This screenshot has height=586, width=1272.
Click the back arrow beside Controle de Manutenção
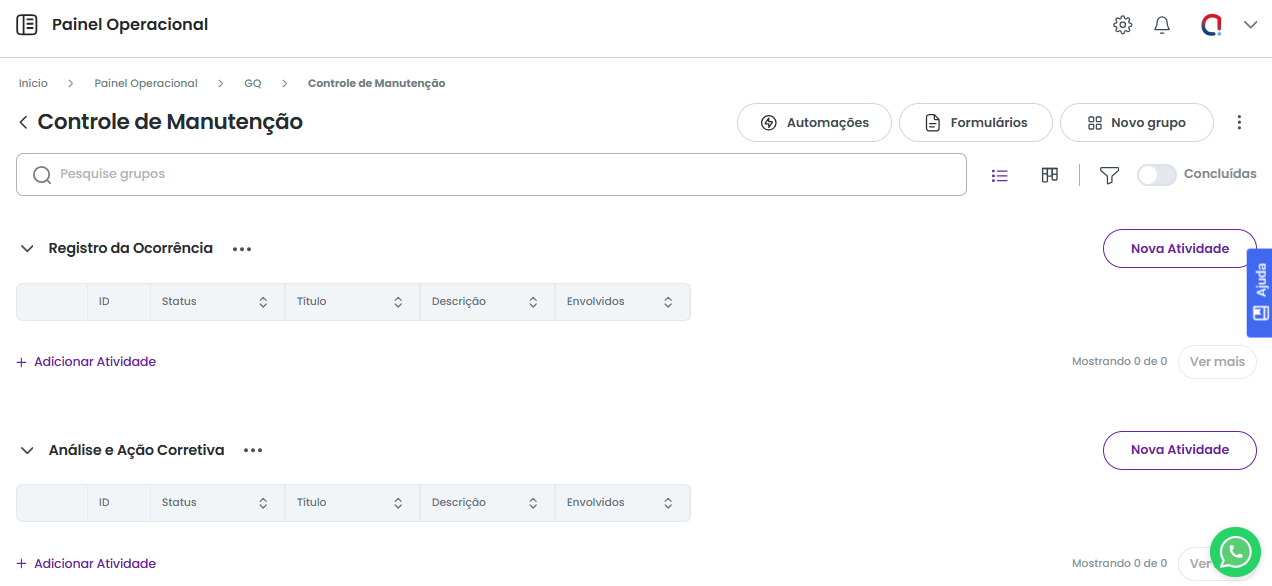(x=23, y=122)
